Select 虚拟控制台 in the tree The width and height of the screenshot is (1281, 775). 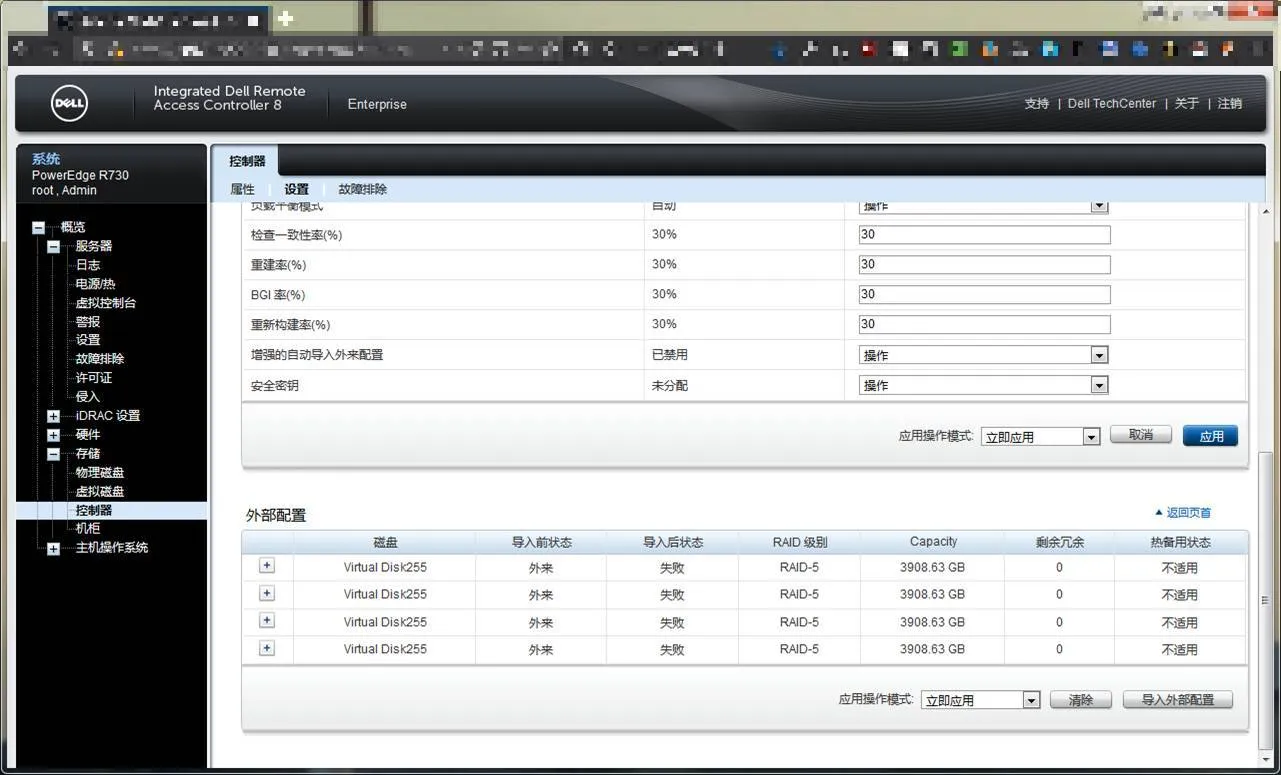point(106,303)
